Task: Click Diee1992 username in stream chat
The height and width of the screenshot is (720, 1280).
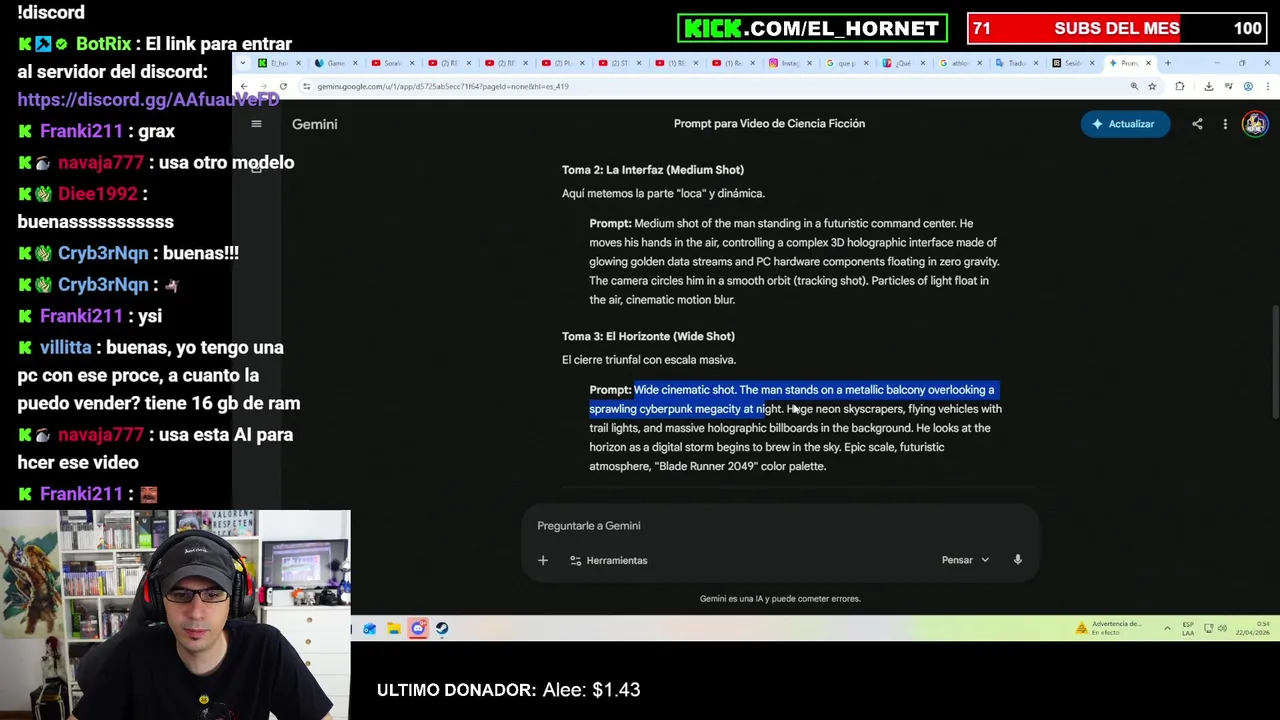Action: point(97,194)
